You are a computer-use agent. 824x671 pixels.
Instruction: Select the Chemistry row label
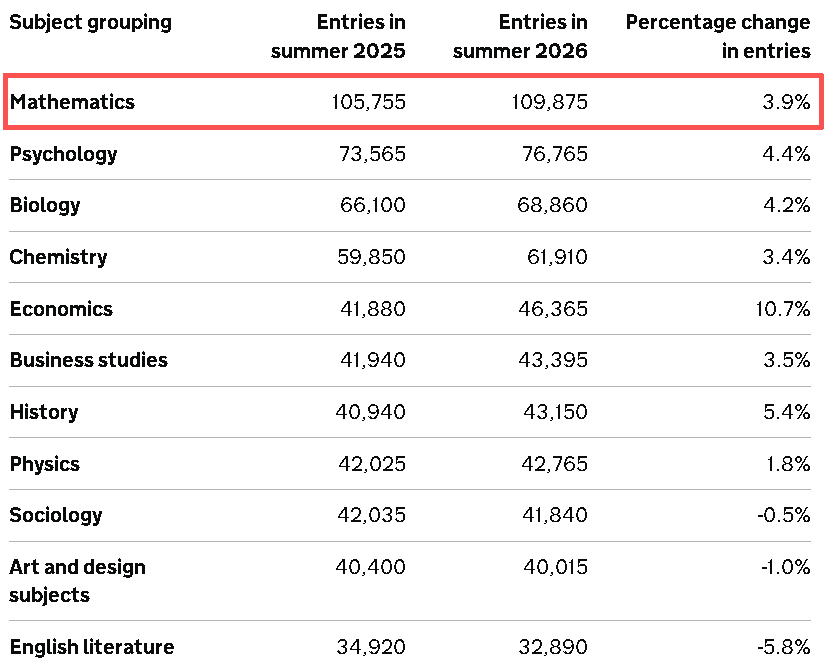pyautogui.click(x=58, y=257)
